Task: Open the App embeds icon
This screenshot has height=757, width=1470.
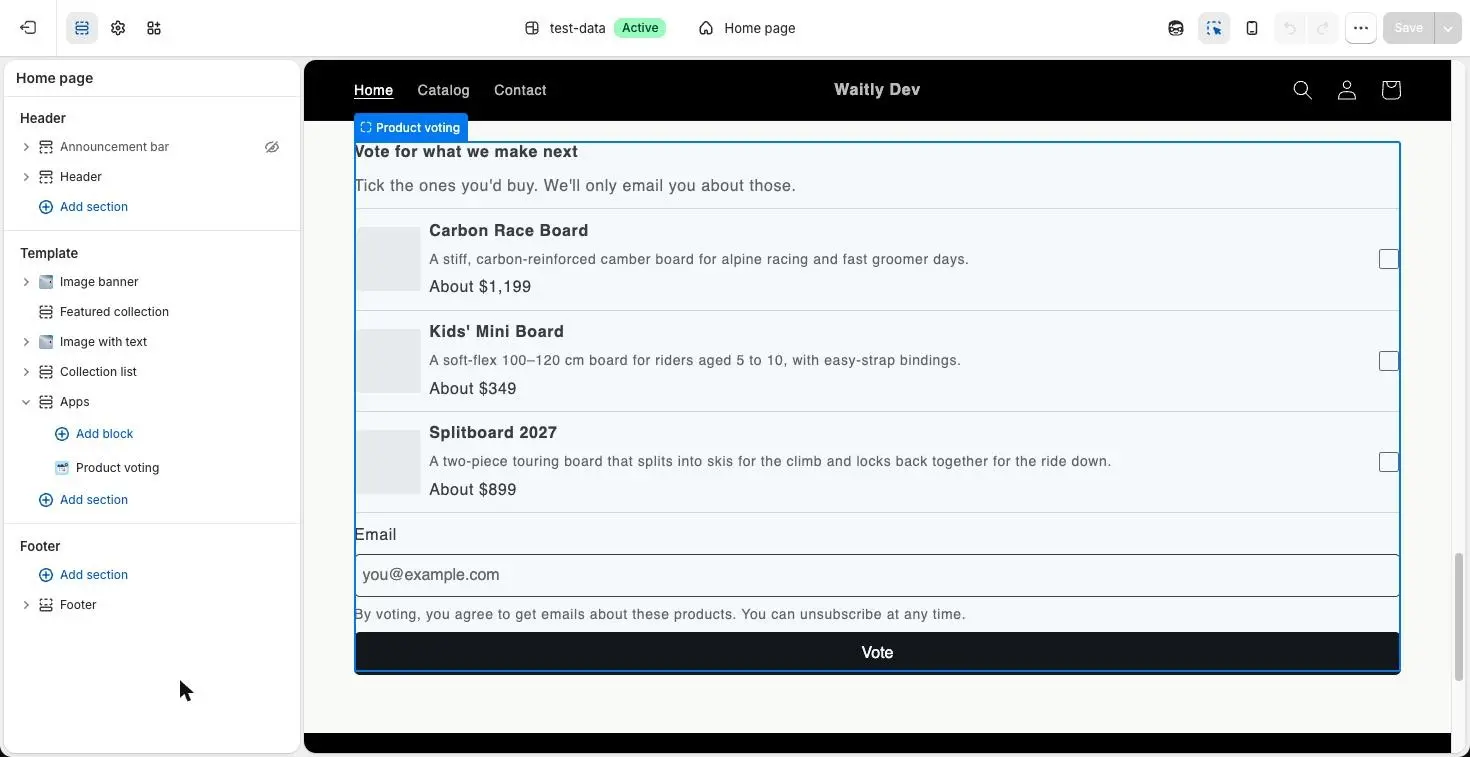Action: tap(154, 28)
